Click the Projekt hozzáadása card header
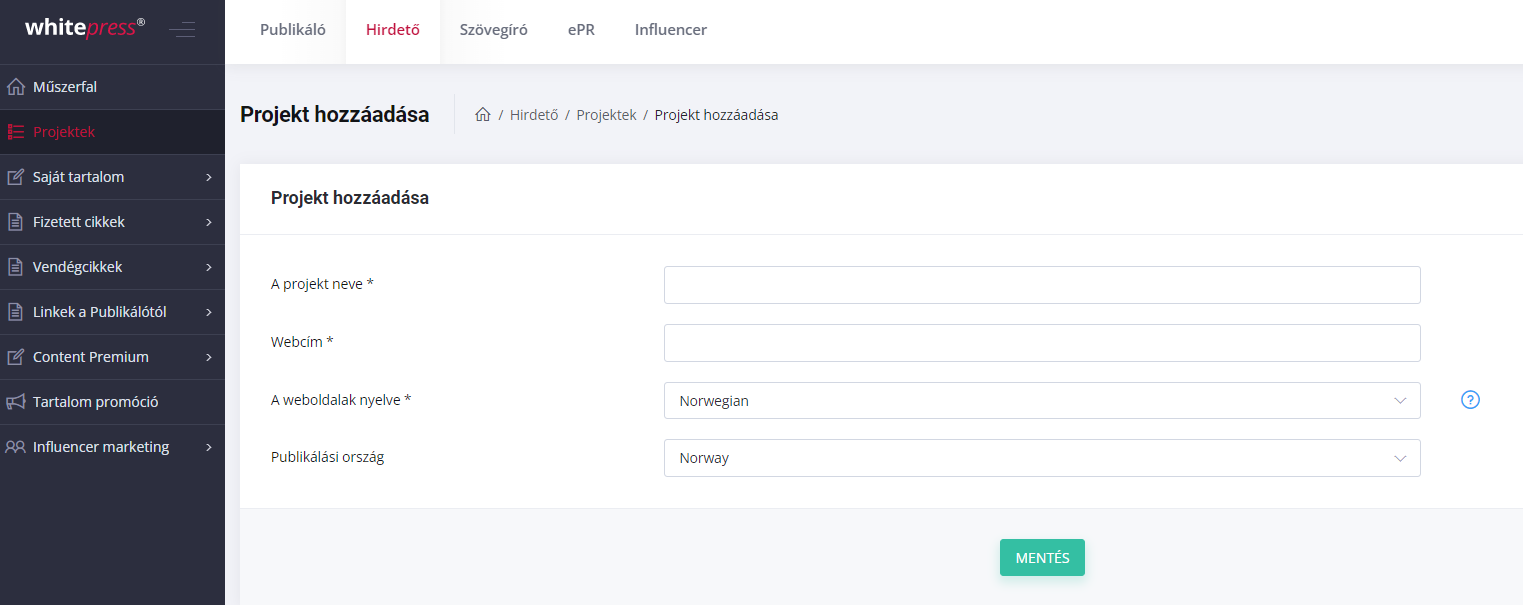Image resolution: width=1523 pixels, height=605 pixels. (350, 198)
